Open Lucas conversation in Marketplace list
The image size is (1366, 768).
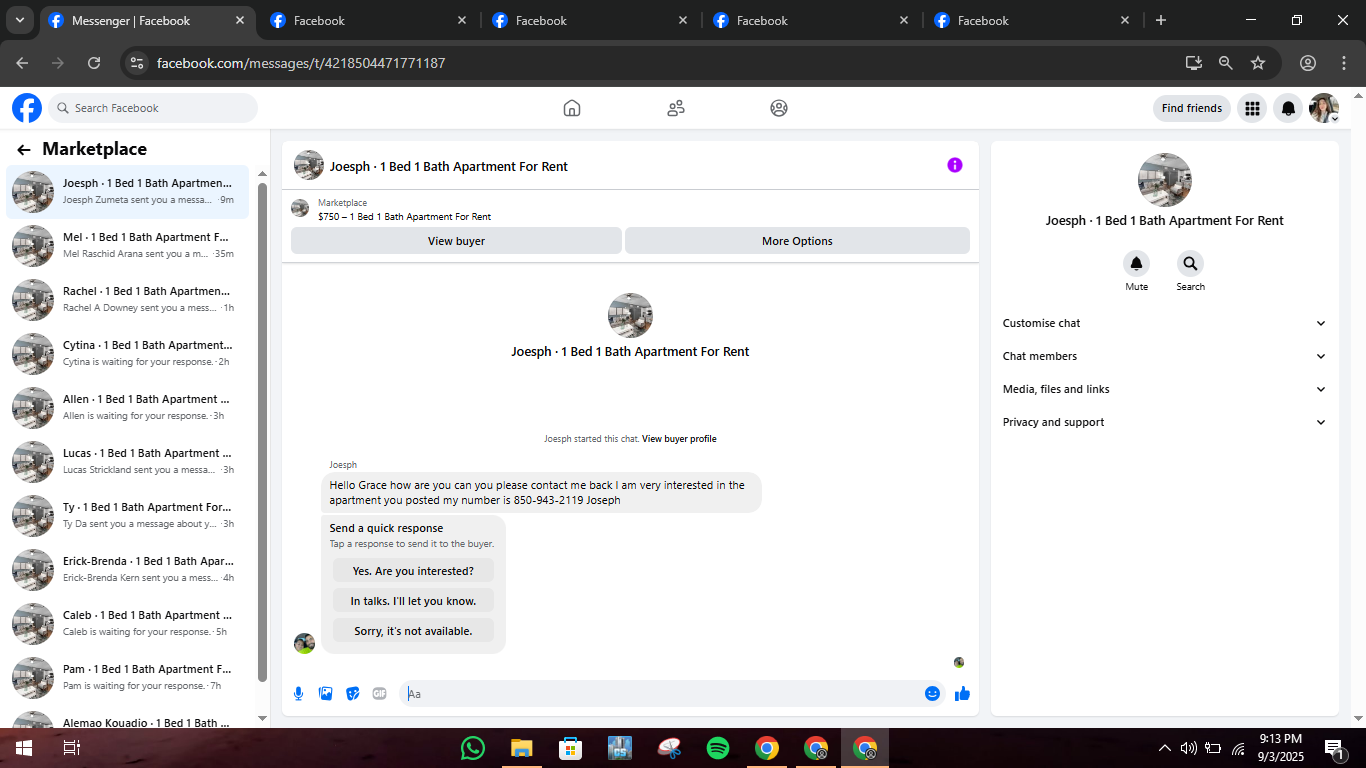point(128,462)
